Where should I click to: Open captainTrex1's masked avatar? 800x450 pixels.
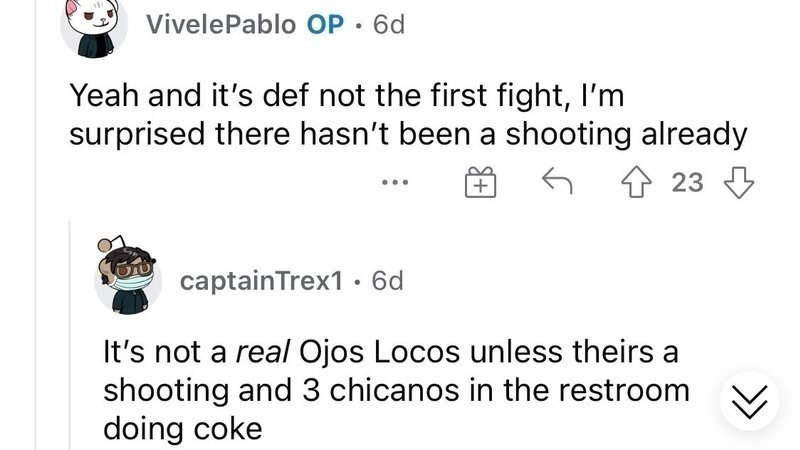coord(128,277)
